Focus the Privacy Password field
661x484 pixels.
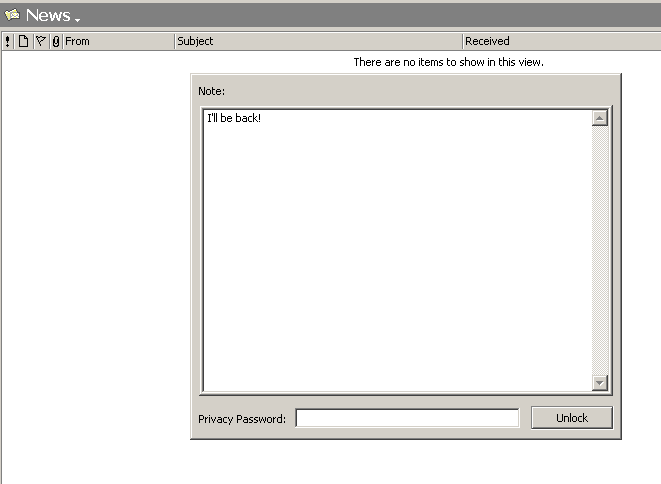click(407, 418)
